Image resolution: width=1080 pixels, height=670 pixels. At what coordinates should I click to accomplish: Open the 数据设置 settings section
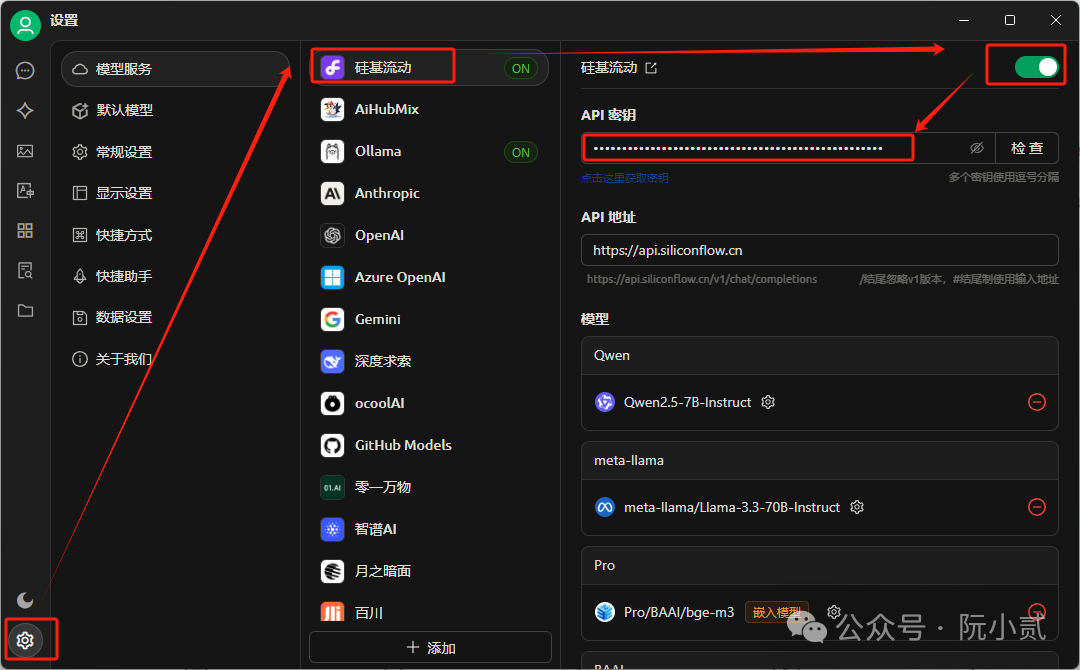175,317
